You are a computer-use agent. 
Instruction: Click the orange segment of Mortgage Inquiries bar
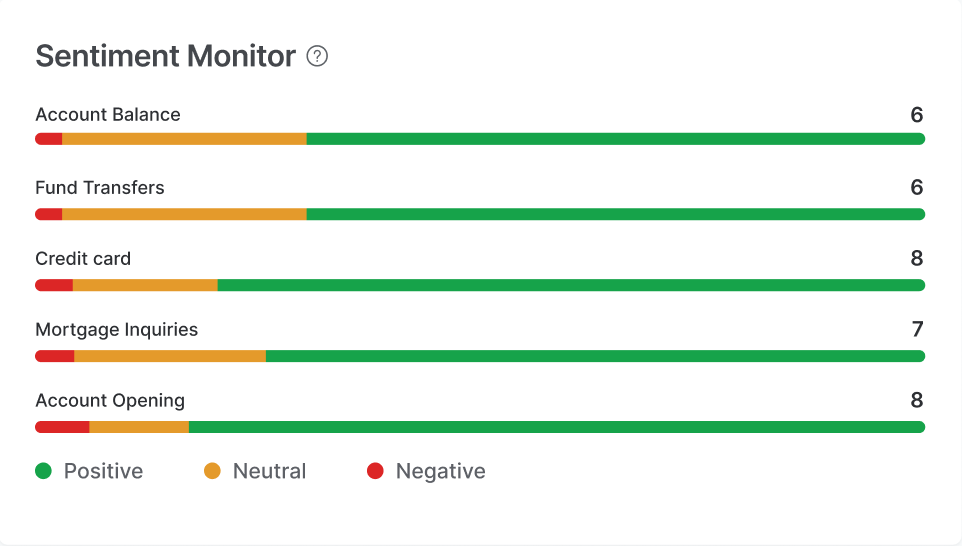coord(170,356)
